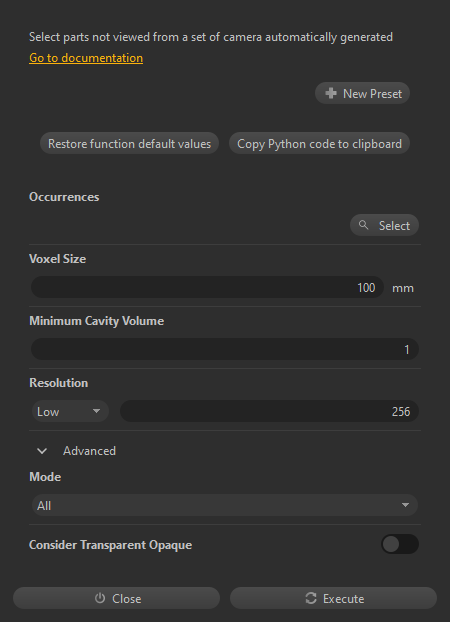Click the Resolution value field showing 256
This screenshot has width=450, height=622.
tap(269, 411)
